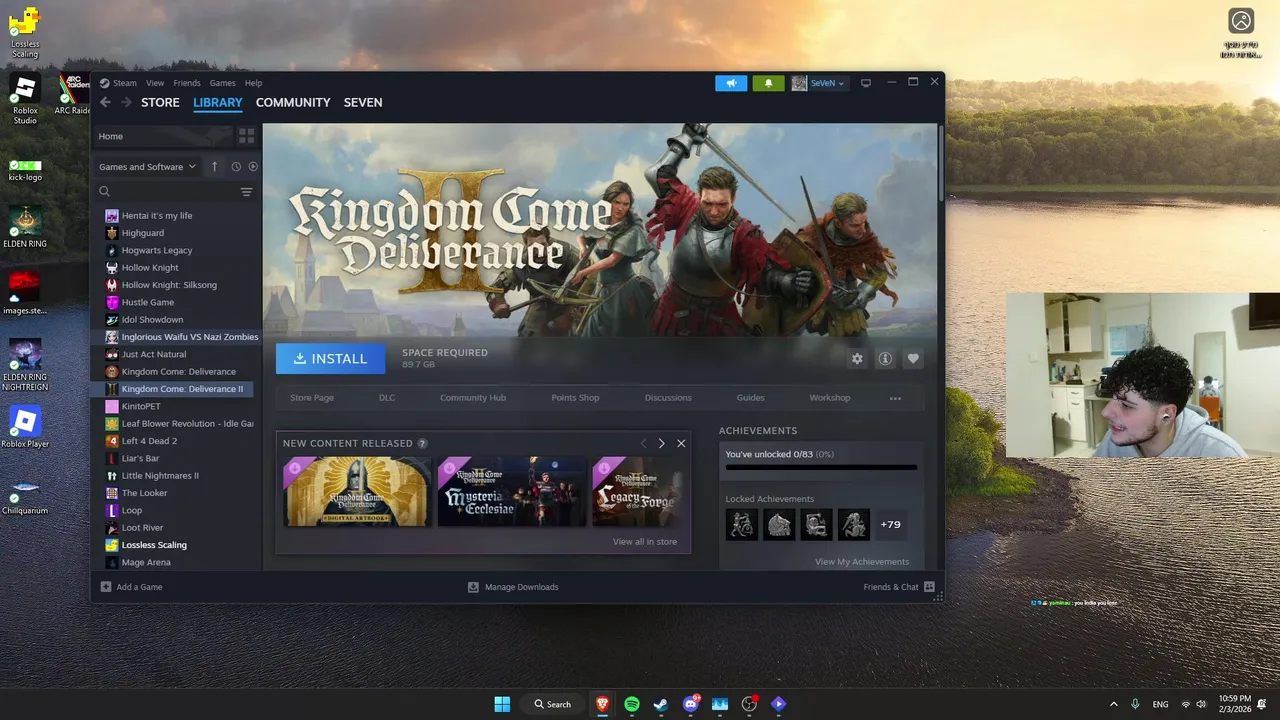1280x720 pixels.
Task: Go forward with the Steam forward arrow
Action: coord(127,102)
